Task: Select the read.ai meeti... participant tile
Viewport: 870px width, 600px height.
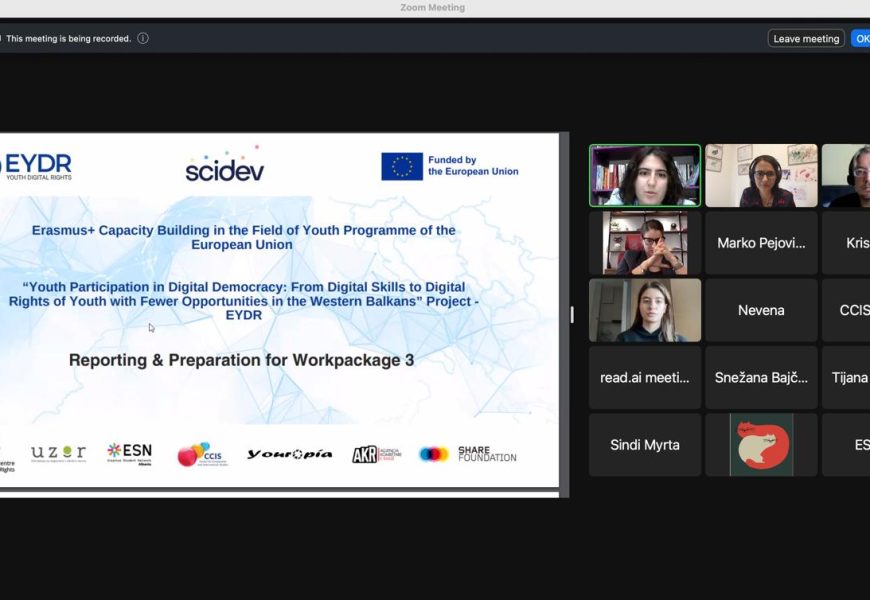Action: point(645,377)
